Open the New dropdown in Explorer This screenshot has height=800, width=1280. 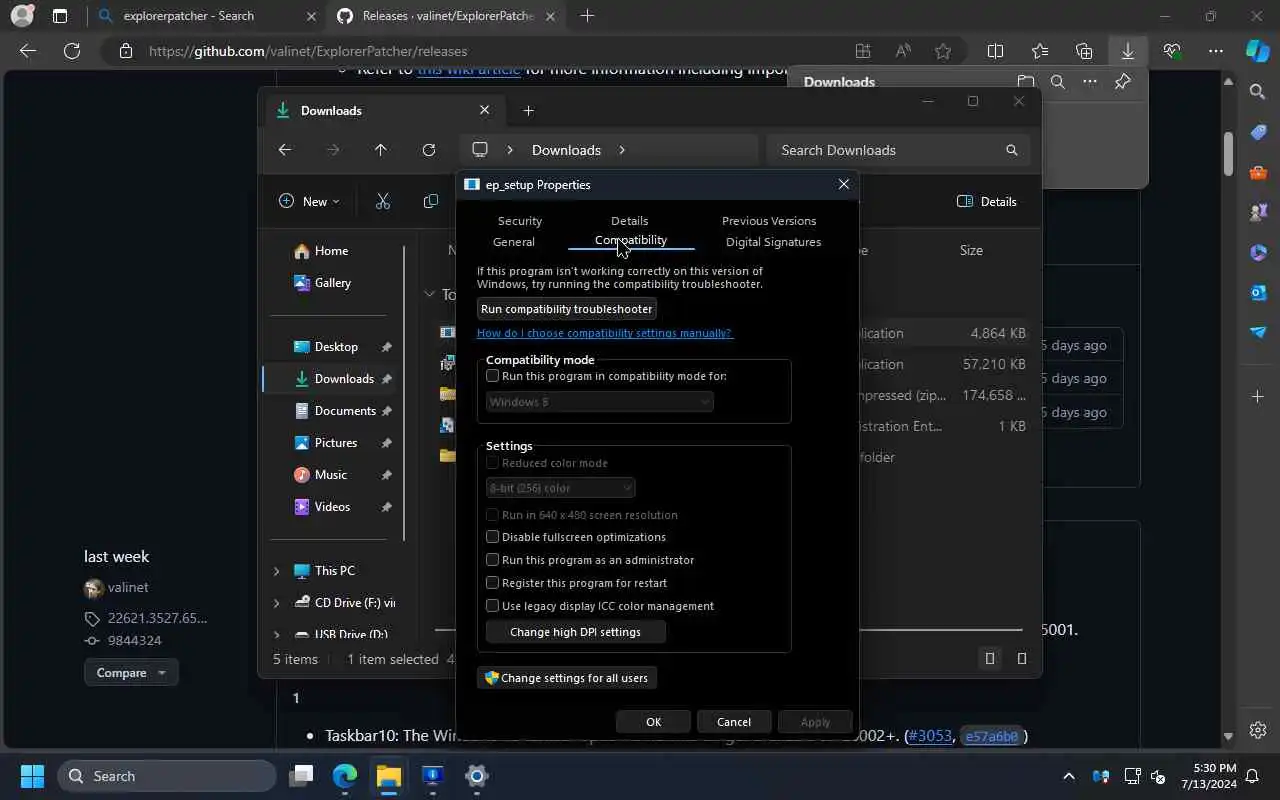coord(309,201)
